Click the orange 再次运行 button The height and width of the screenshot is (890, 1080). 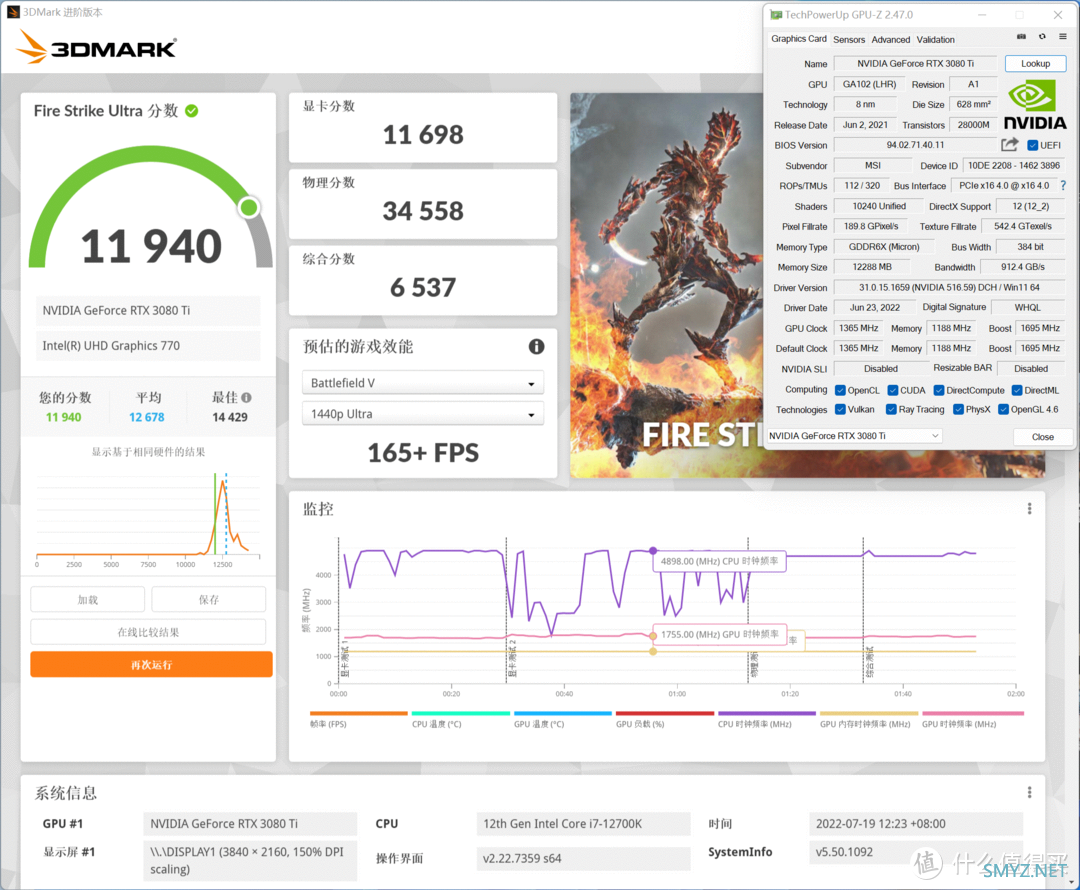152,665
